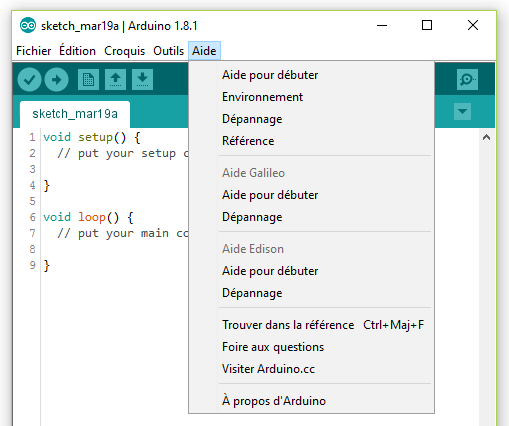Viewport: 509px width, 426px height.
Task: Choose Dépannage under Aide Galileo
Action: 311,217
